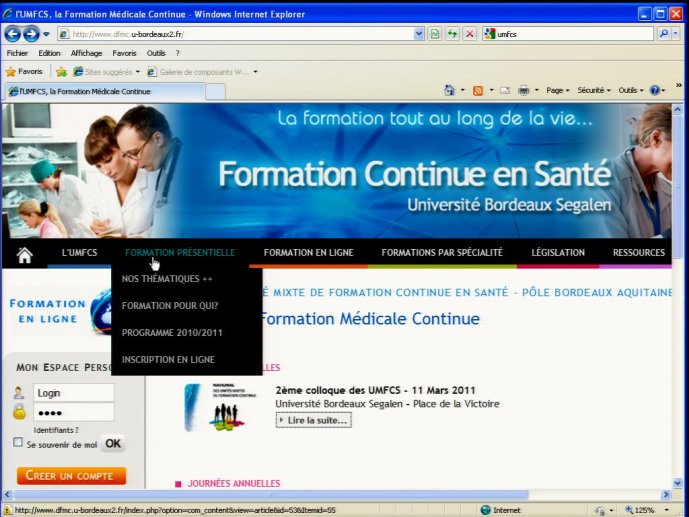Open the Favoris menu in menu bar
Screen dimensions: 689x517
[124, 53]
